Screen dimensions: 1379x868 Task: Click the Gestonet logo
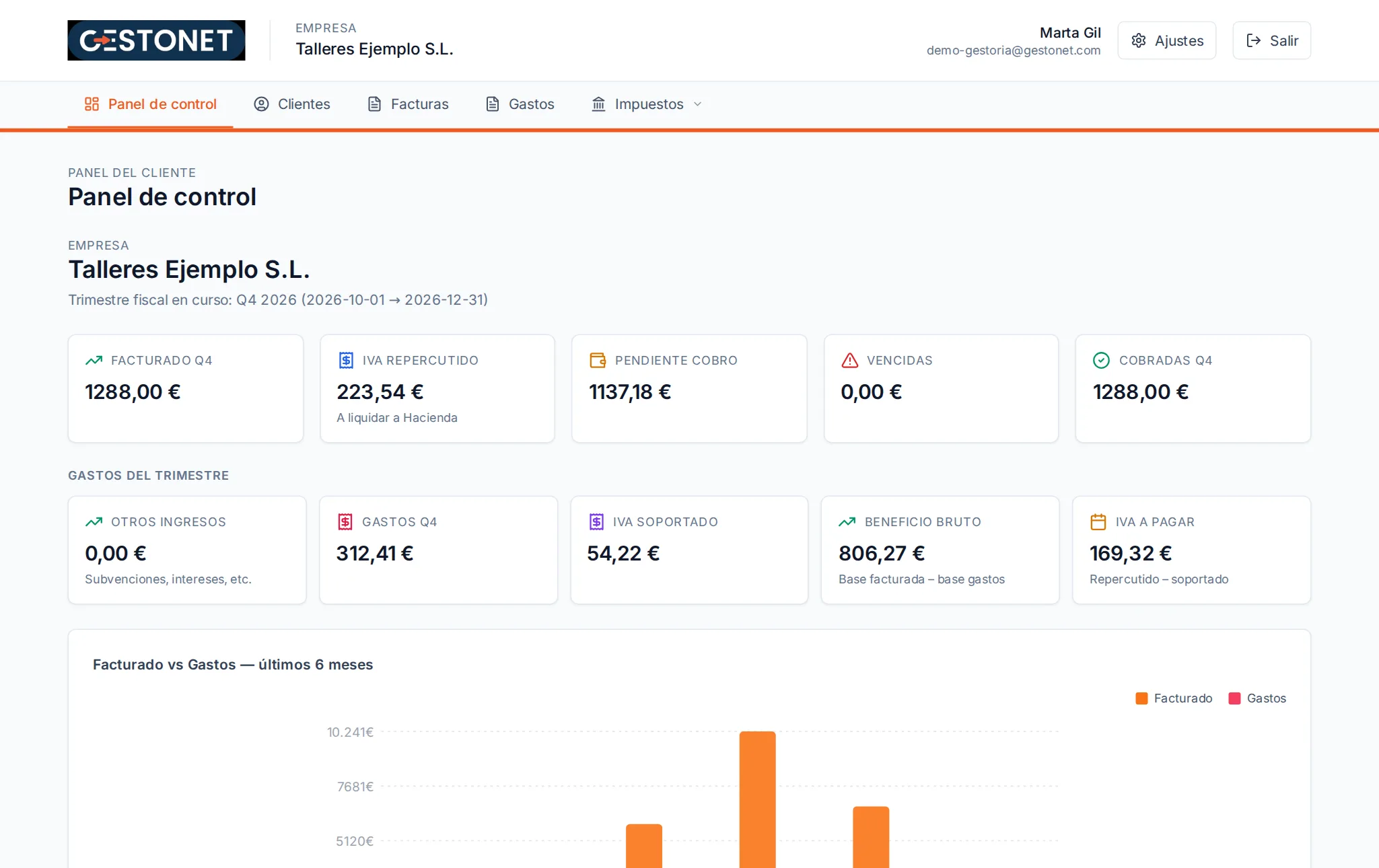[156, 40]
